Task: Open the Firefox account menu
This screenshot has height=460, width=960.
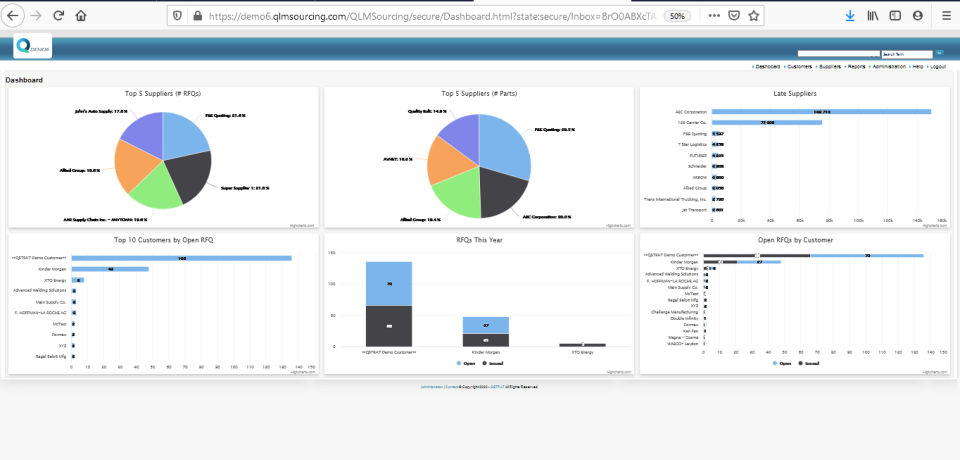Action: coord(917,16)
